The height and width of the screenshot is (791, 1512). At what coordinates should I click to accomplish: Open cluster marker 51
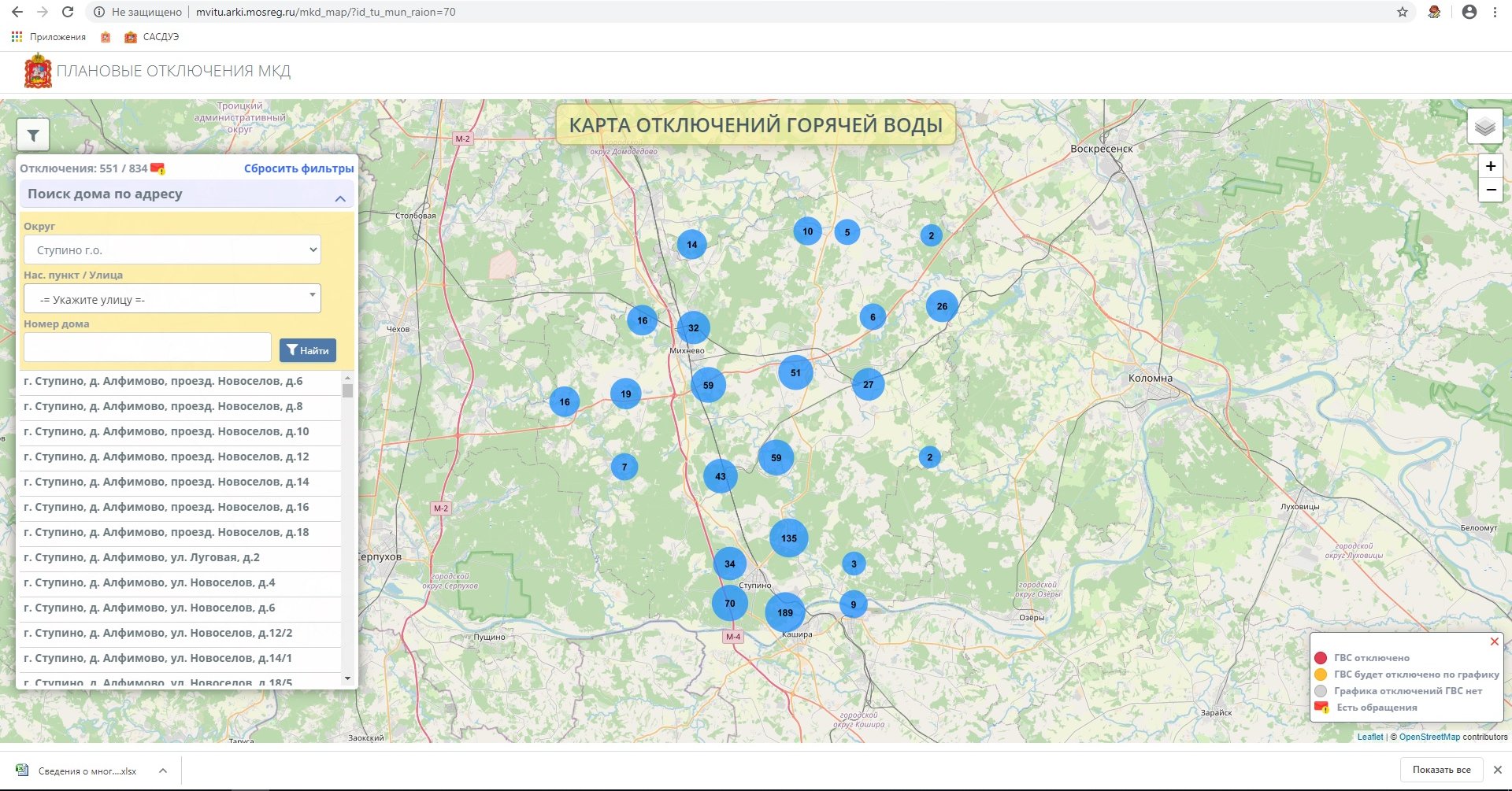[795, 373]
